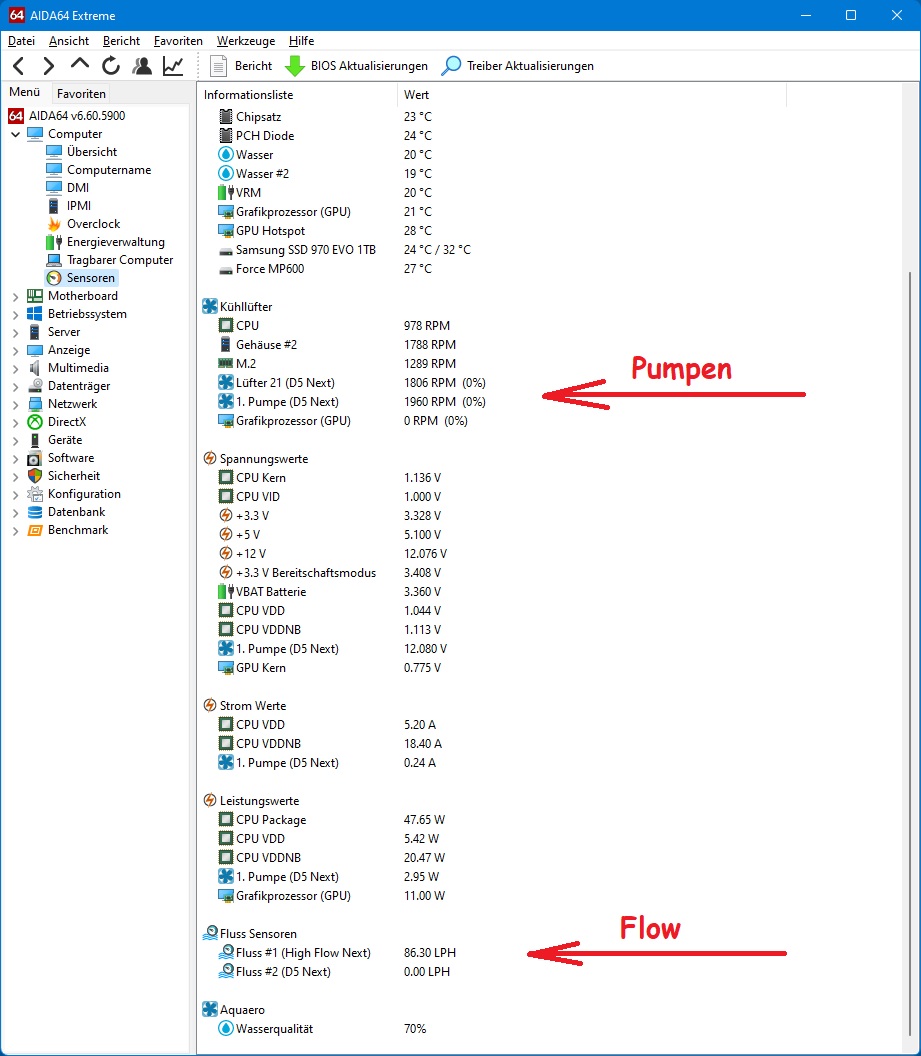This screenshot has width=921, height=1056.
Task: Click the Datenbank icon in tree
Action: 35,512
